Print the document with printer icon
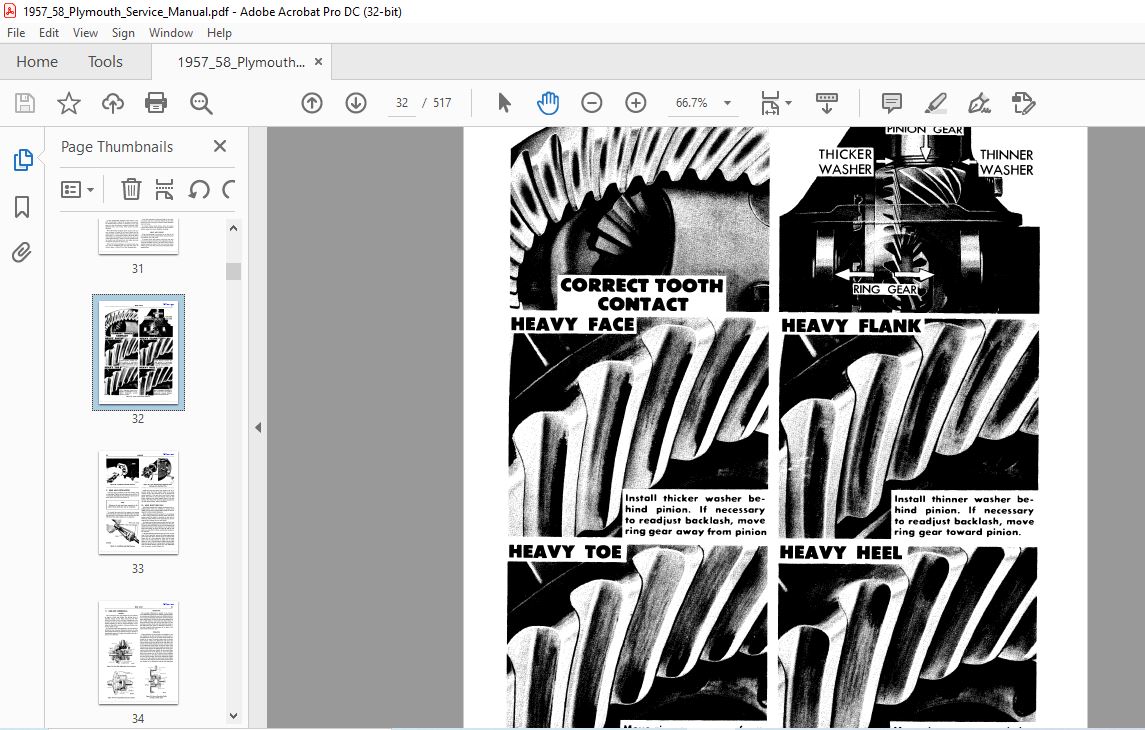The height and width of the screenshot is (730, 1145). [156, 103]
